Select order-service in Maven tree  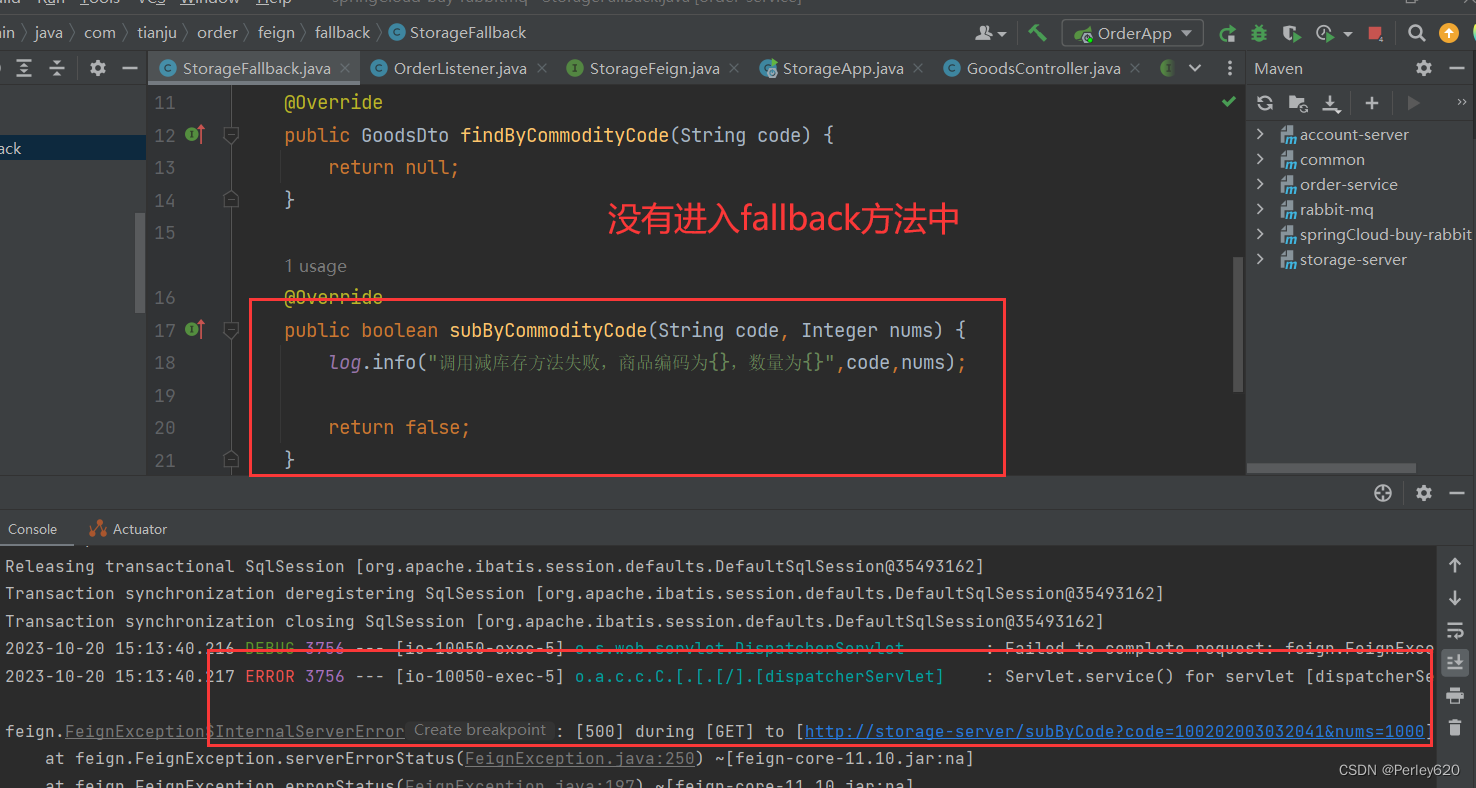point(1348,184)
